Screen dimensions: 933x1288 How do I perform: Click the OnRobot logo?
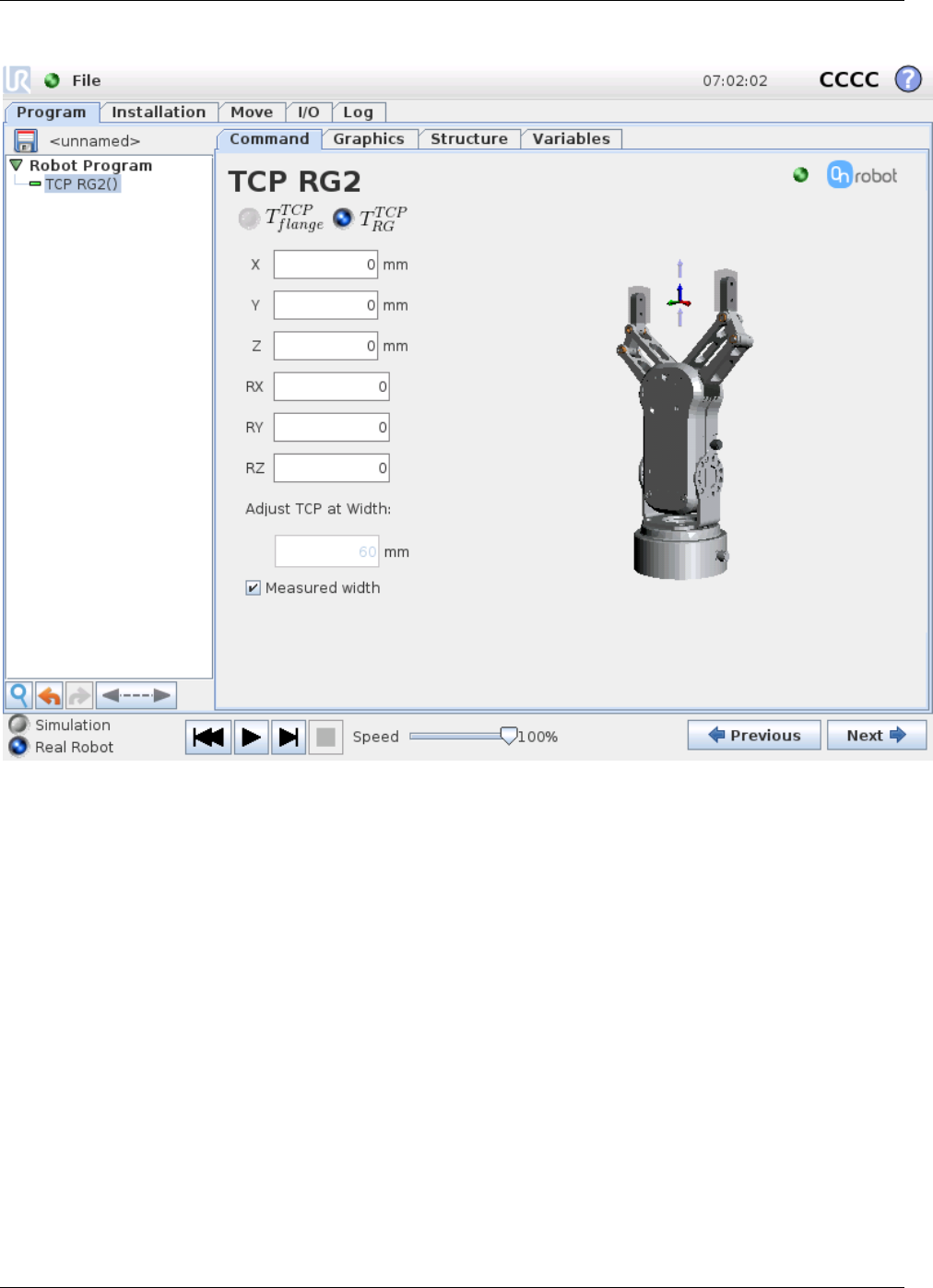(862, 175)
